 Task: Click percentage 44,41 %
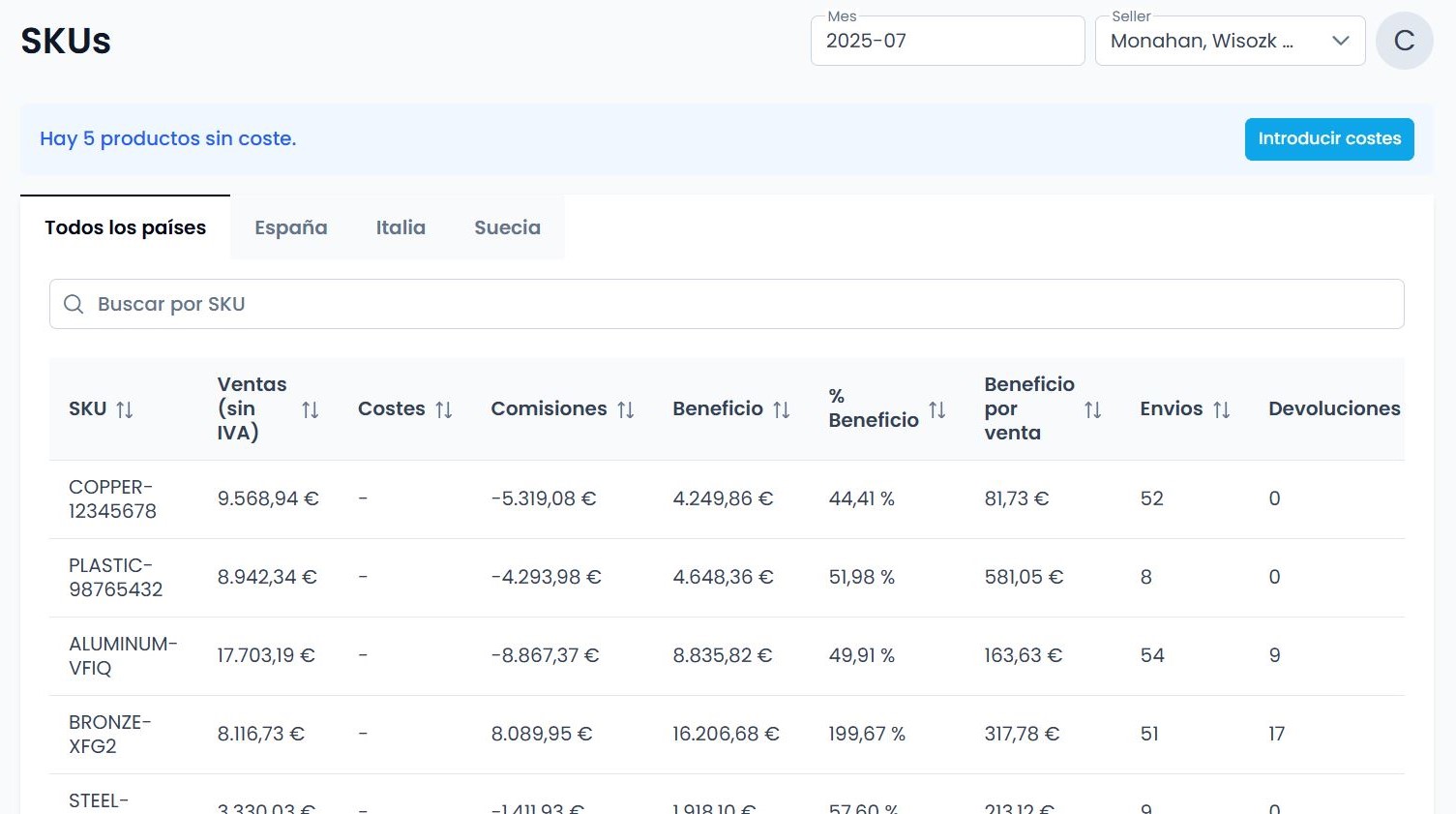click(x=862, y=498)
